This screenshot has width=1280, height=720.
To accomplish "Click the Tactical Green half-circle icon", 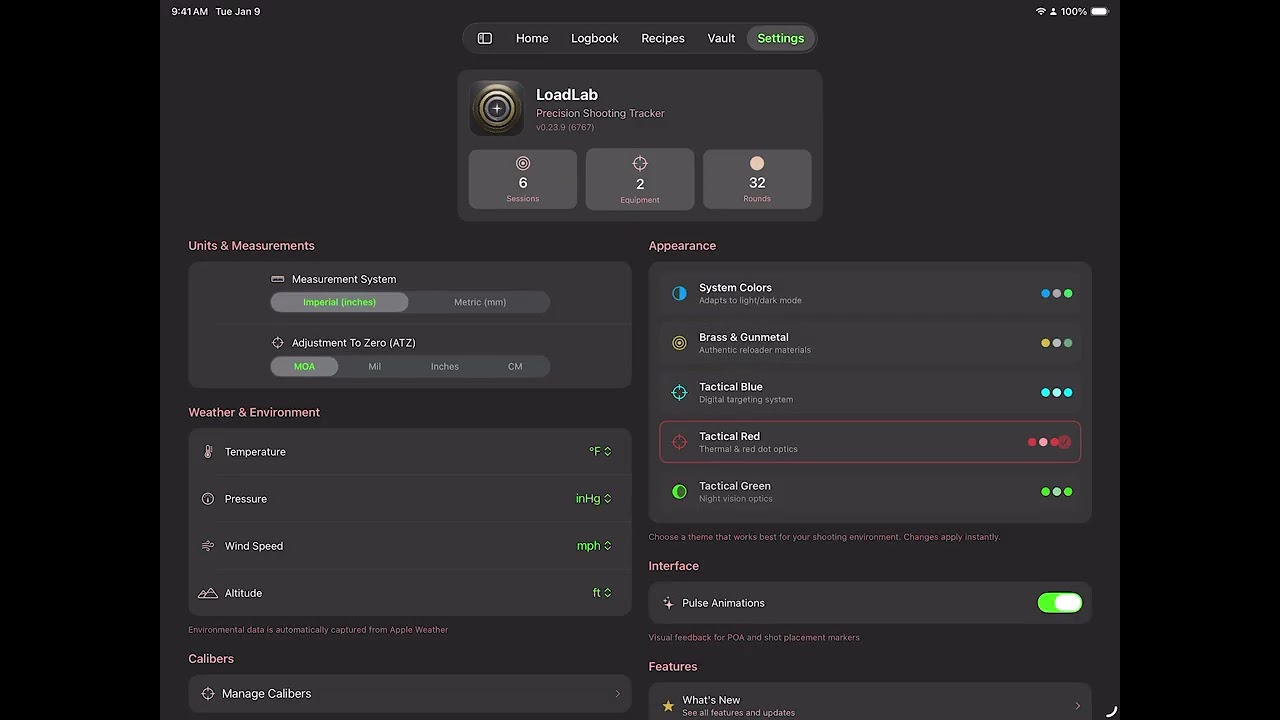I will pyautogui.click(x=680, y=492).
